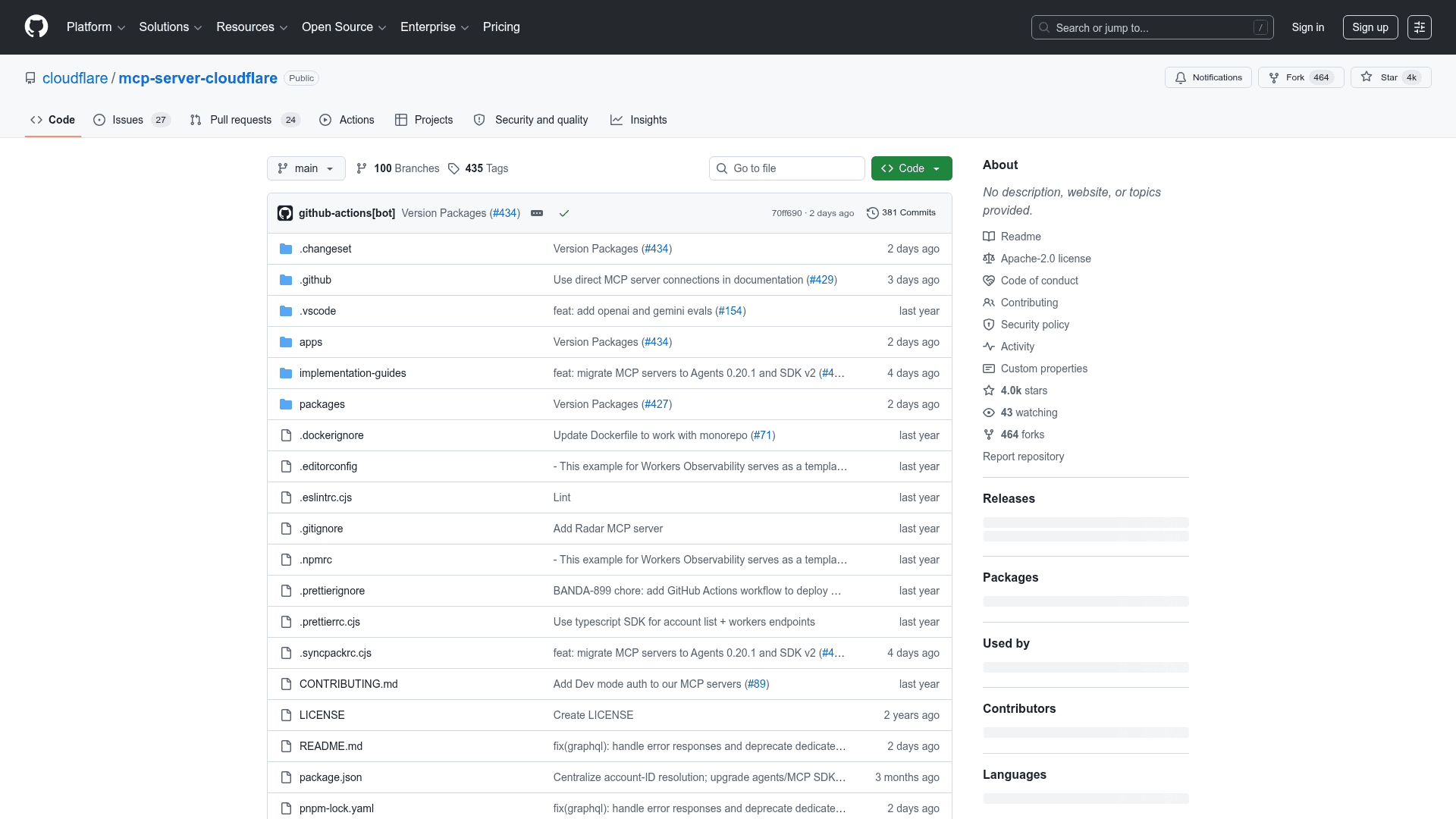Viewport: 1456px width, 819px height.
Task: Switch to the Insights tab
Action: [639, 120]
